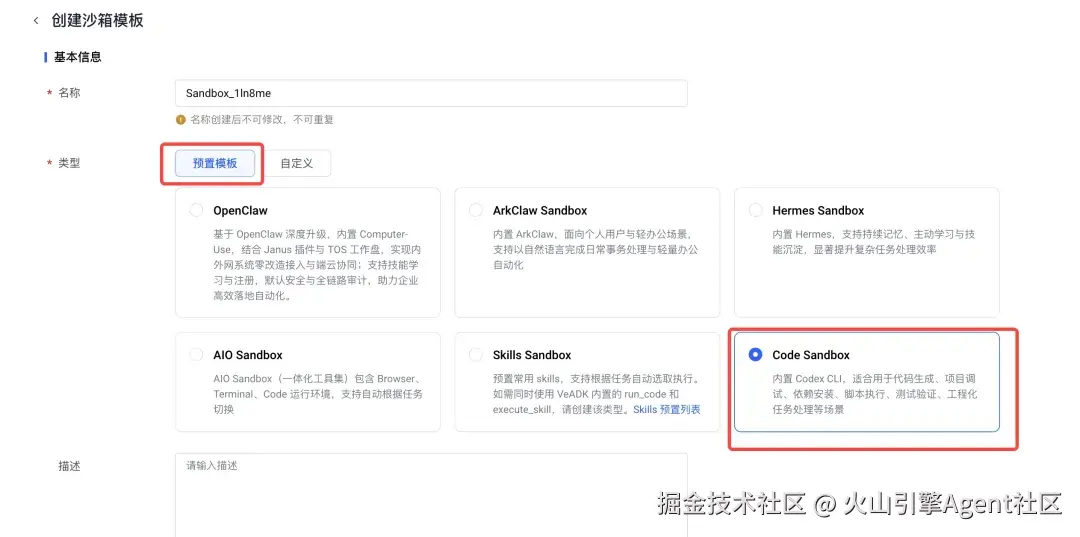Image resolution: width=1080 pixels, height=537 pixels.
Task: Click the 请输入描述 description text area
Action: [431, 495]
